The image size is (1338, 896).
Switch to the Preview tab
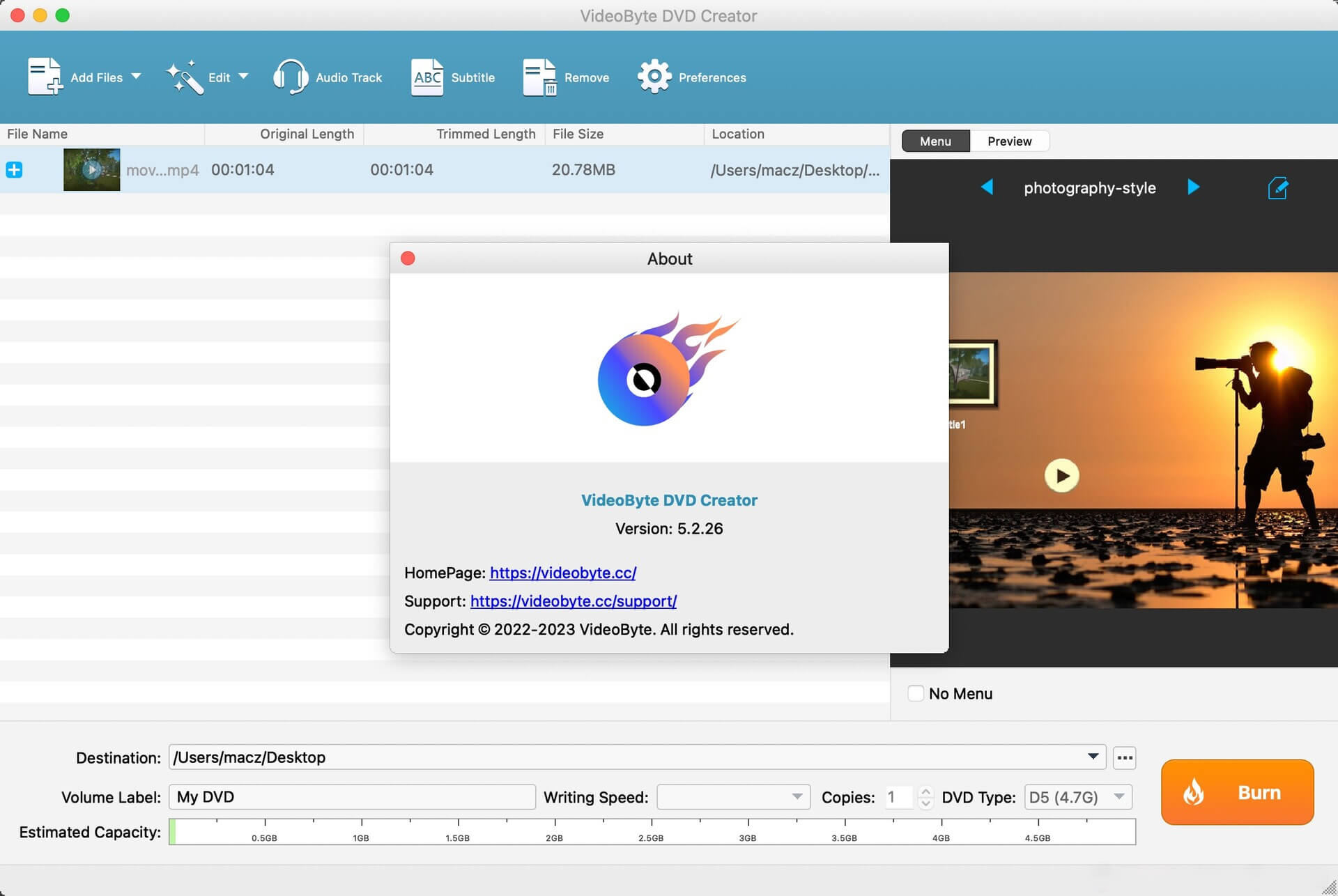click(1009, 141)
